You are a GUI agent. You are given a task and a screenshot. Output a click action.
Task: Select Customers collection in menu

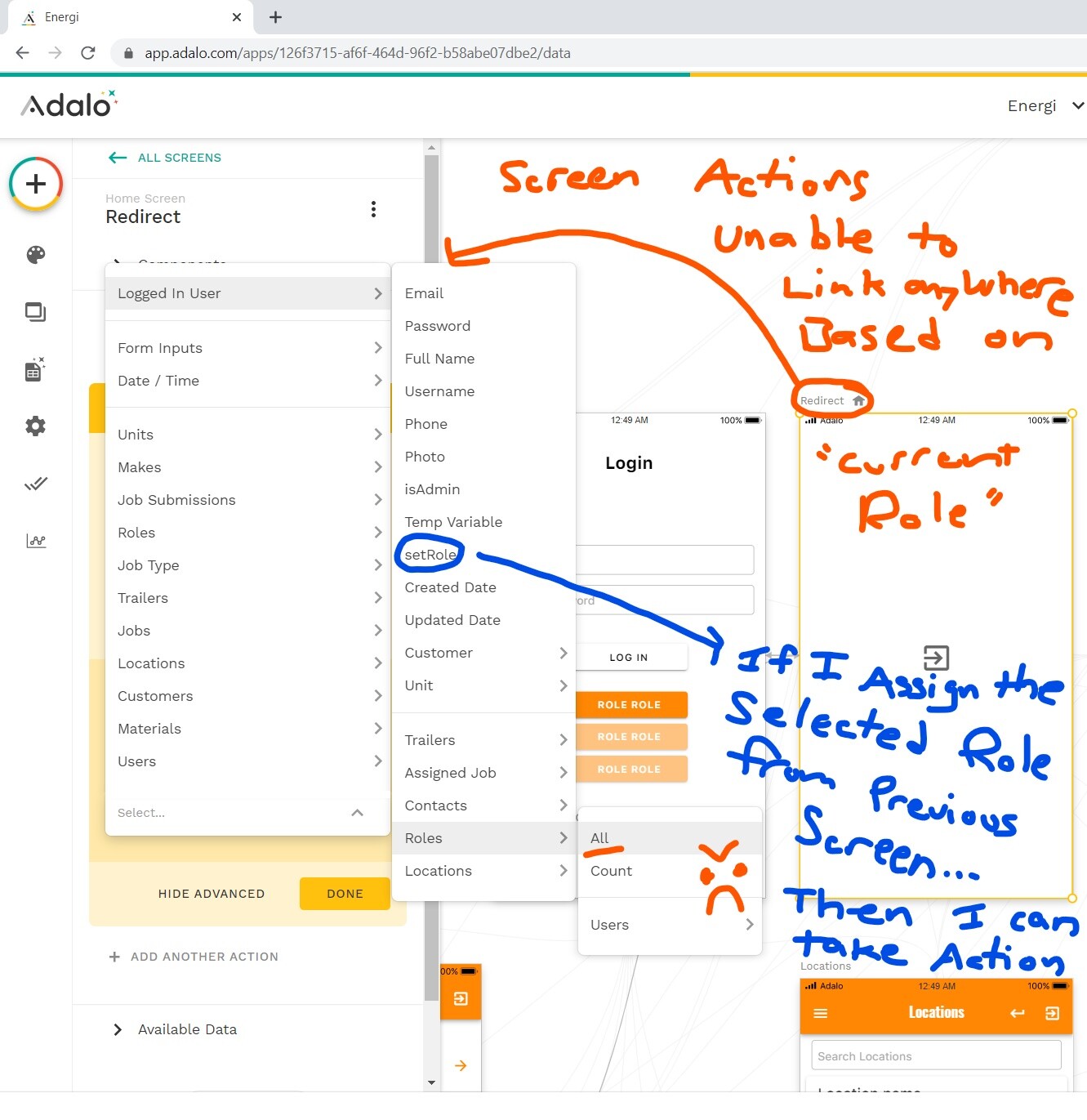pyautogui.click(x=247, y=696)
